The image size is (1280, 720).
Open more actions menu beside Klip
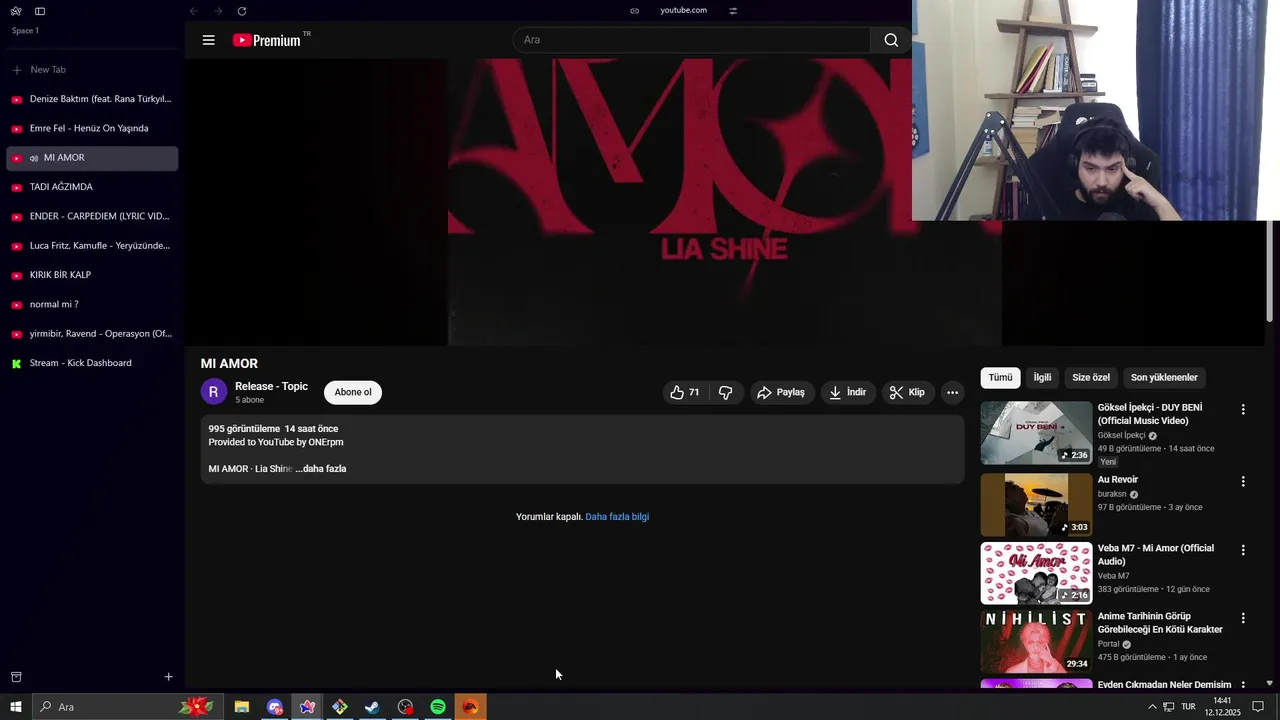952,393
